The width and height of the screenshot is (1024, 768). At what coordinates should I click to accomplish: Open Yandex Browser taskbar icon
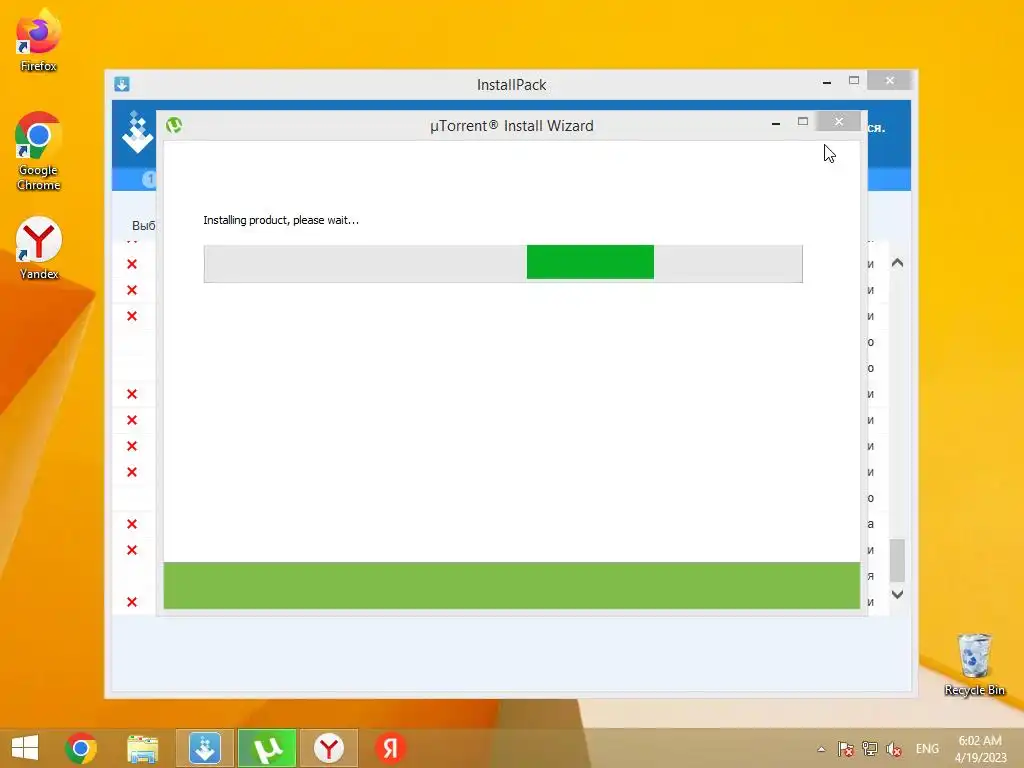[x=328, y=748]
